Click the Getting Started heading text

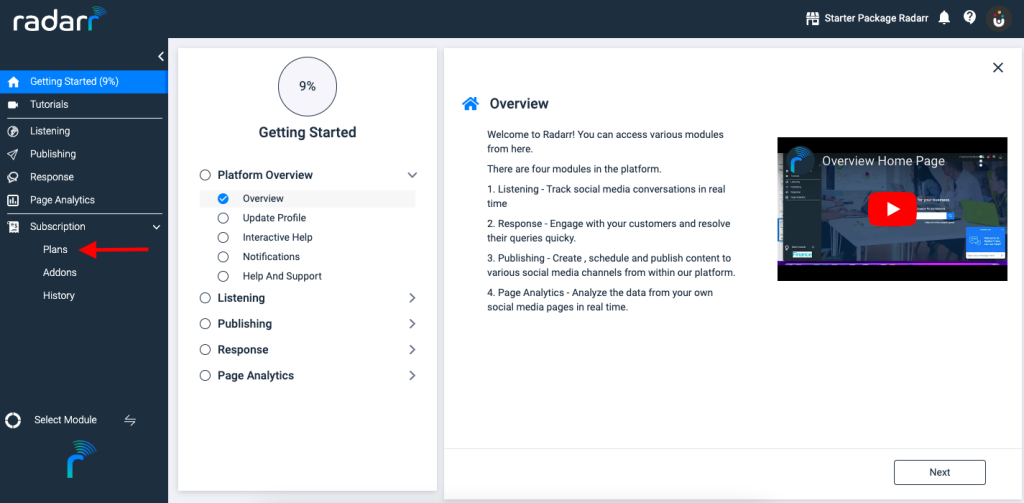[308, 133]
